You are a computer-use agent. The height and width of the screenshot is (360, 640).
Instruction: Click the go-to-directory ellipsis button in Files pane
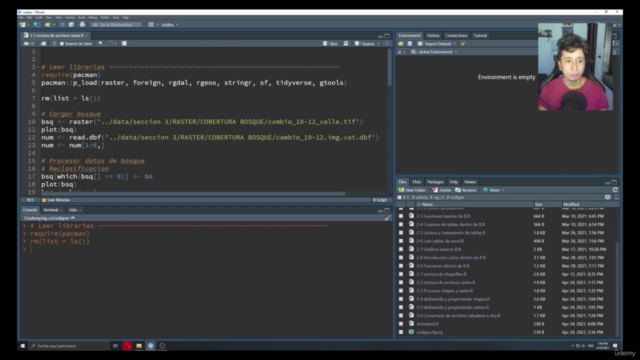pyautogui.click(x=616, y=198)
